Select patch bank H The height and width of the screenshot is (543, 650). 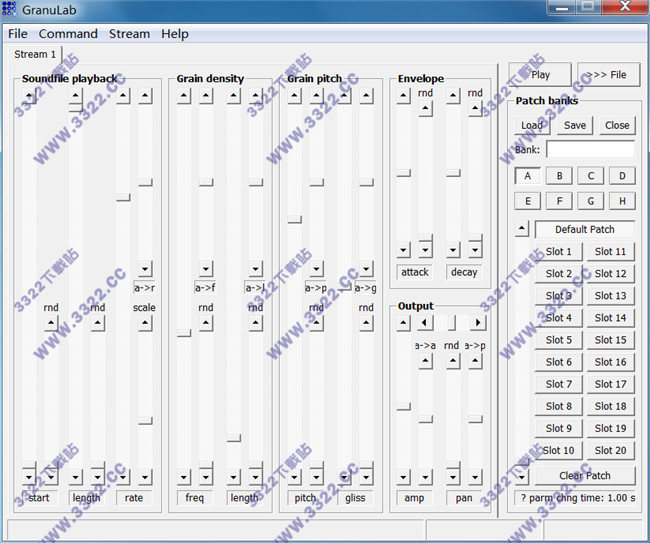(622, 201)
